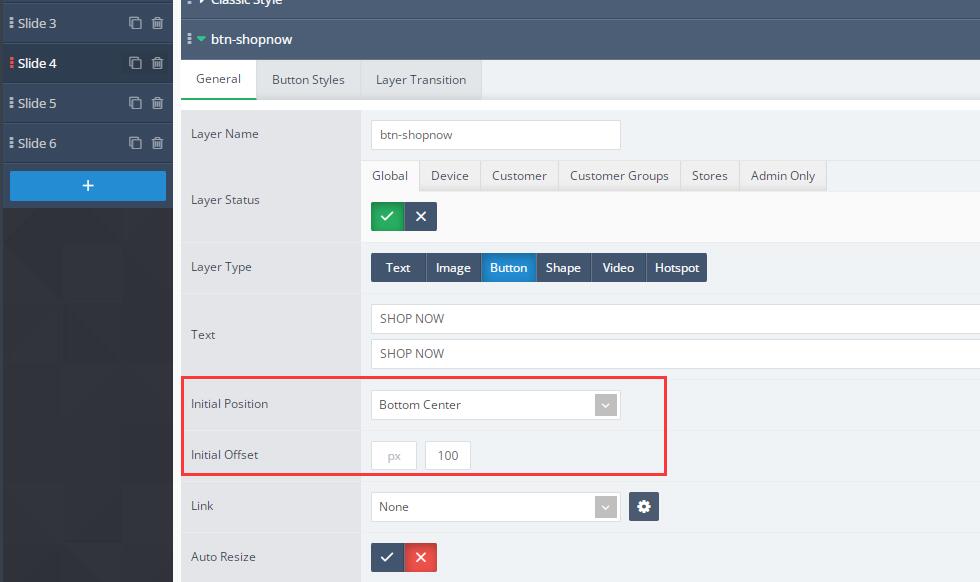Set layer type to Hotspot
980x582 pixels.
coord(677,268)
